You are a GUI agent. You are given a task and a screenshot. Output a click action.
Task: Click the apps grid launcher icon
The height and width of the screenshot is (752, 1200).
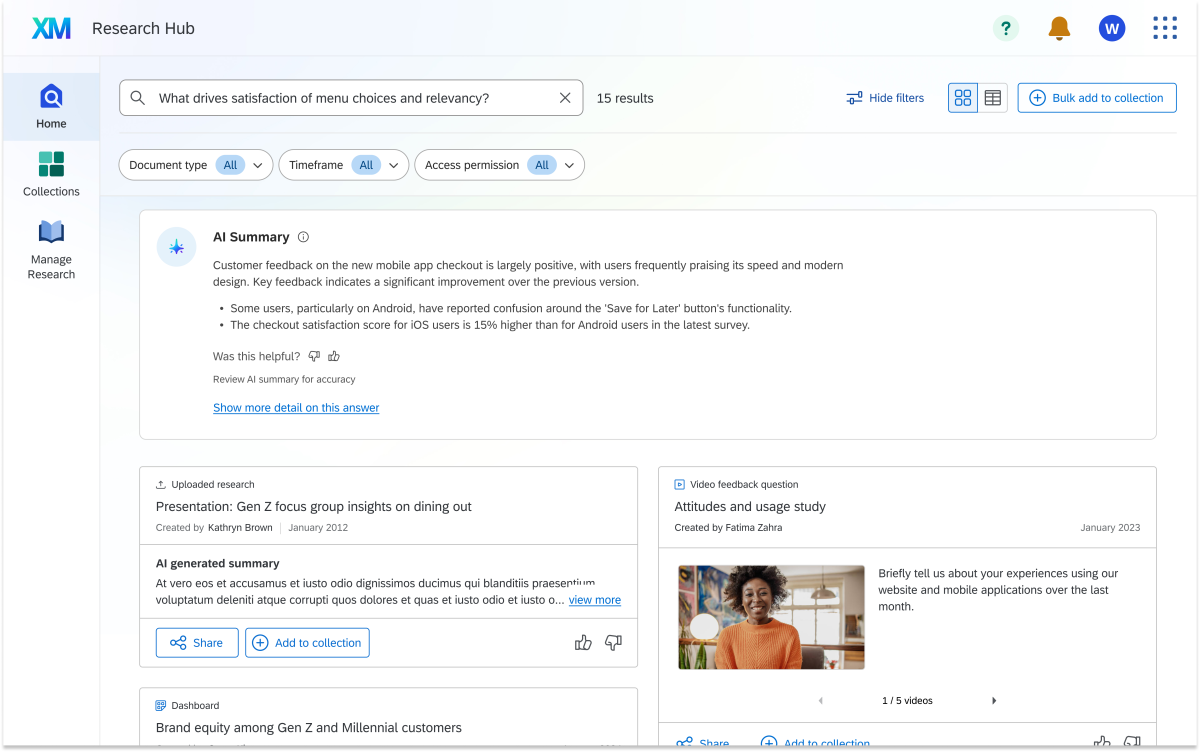(x=1165, y=28)
